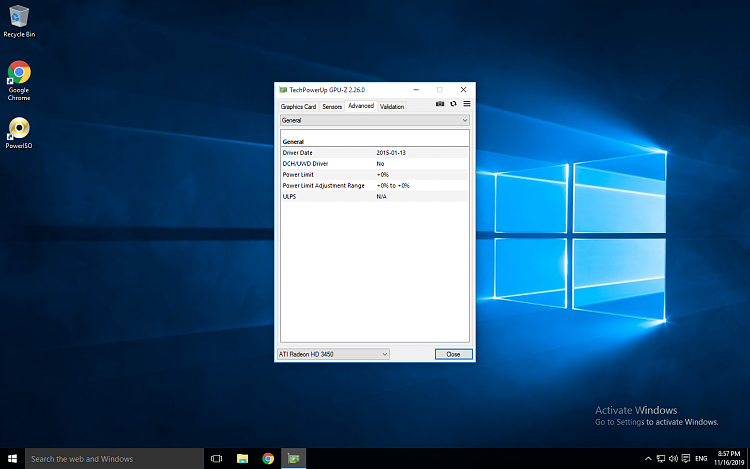Click the General section header
Image resolution: width=750 pixels, height=469 pixels.
click(x=293, y=142)
